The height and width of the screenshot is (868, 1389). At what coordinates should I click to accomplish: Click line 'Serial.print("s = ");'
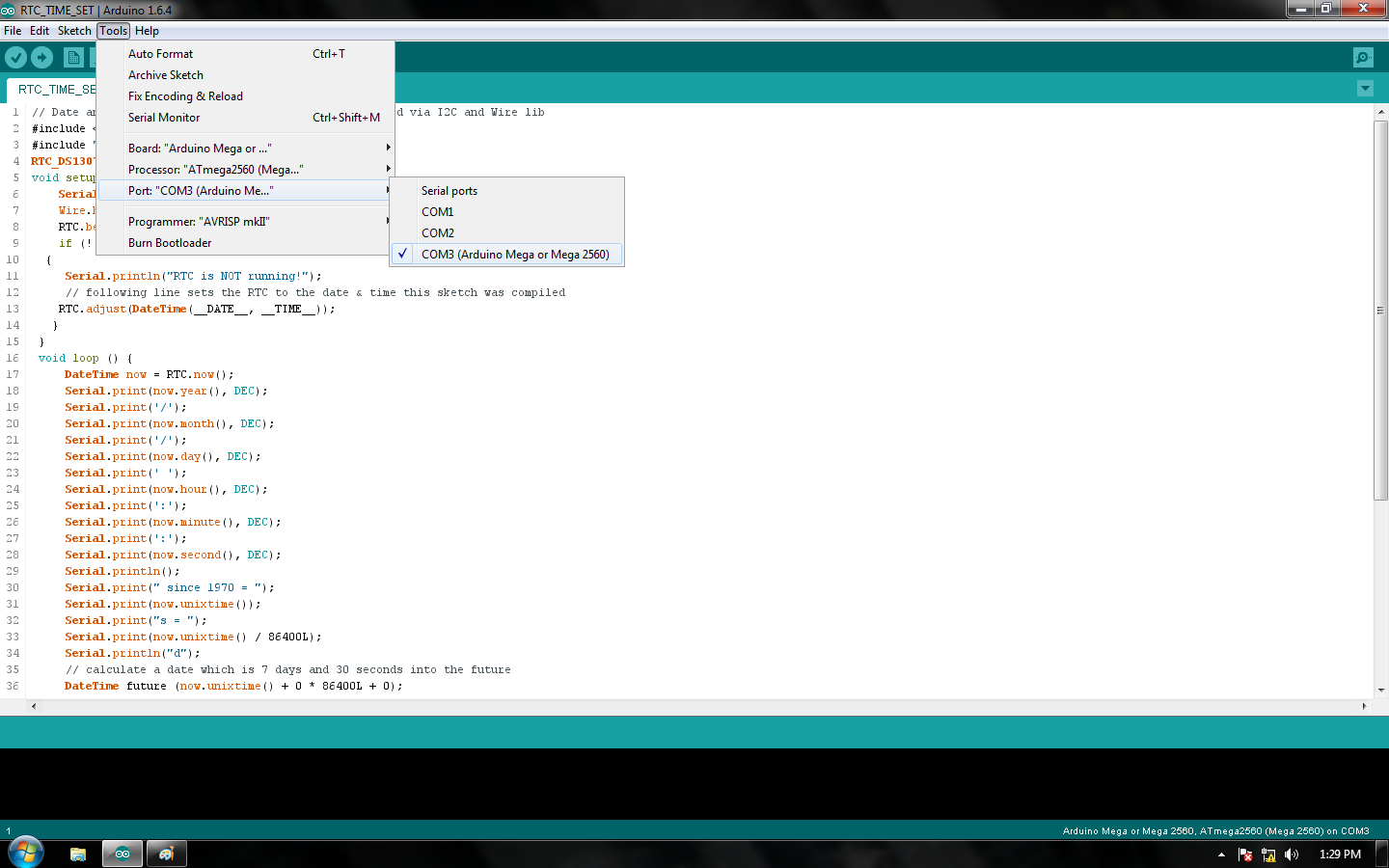click(x=136, y=620)
